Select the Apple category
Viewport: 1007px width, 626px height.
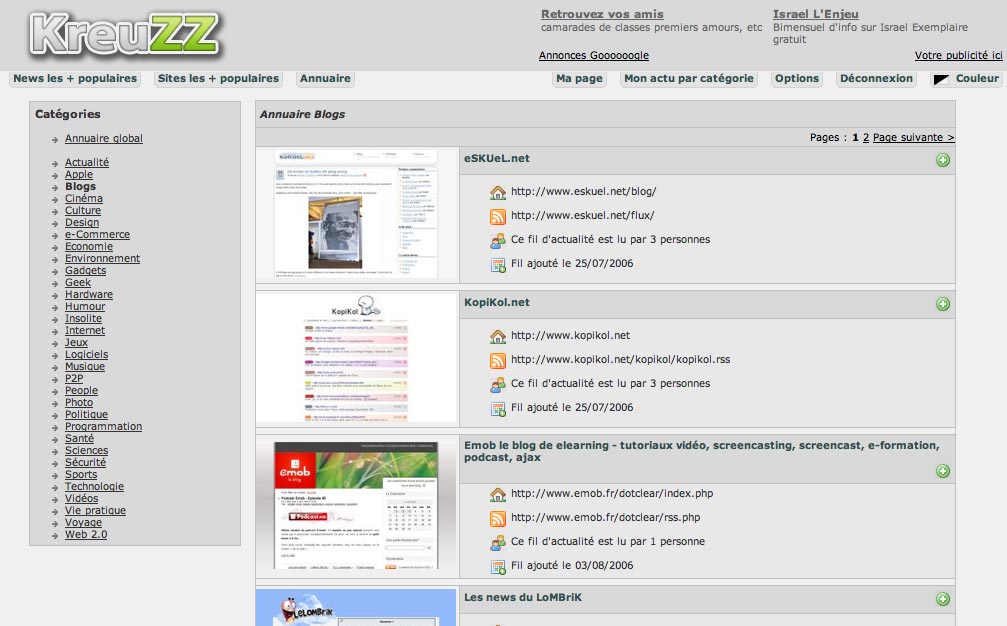(79, 175)
